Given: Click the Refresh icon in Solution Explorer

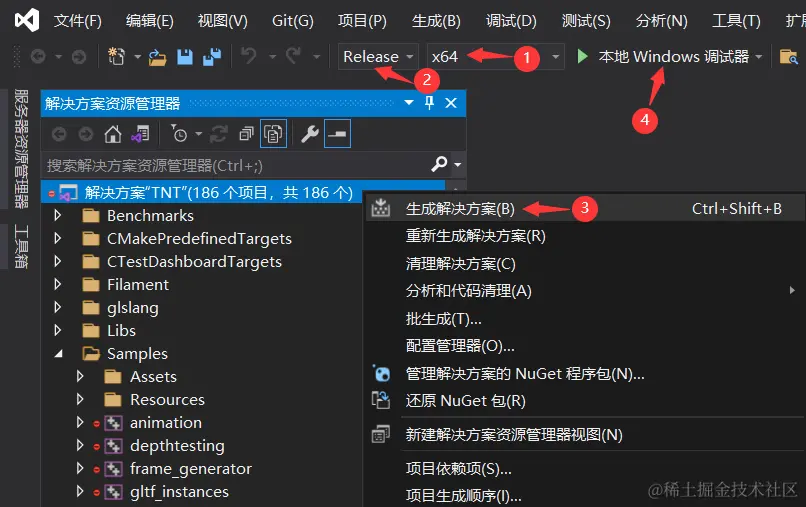Looking at the screenshot, I should tap(219, 134).
